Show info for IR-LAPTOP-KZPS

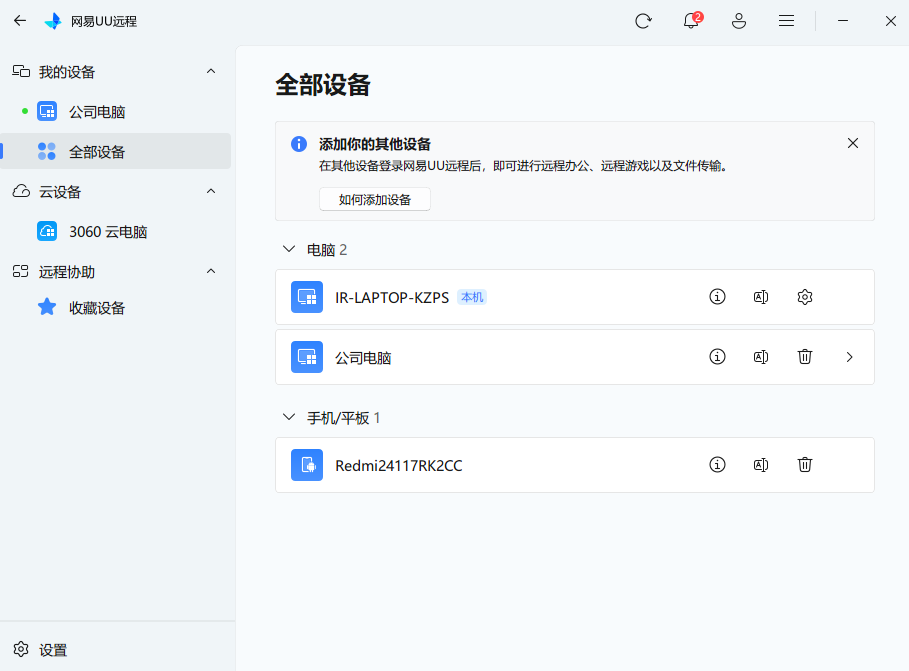click(717, 297)
